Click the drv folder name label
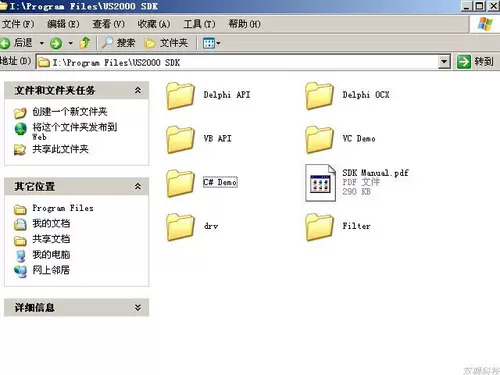 click(x=211, y=226)
